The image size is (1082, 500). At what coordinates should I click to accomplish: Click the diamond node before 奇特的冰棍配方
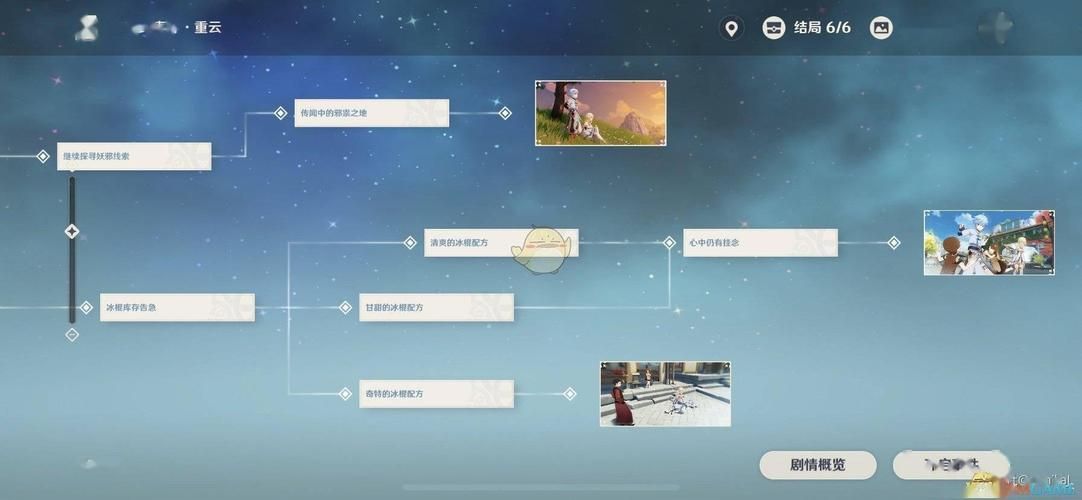click(x=346, y=394)
